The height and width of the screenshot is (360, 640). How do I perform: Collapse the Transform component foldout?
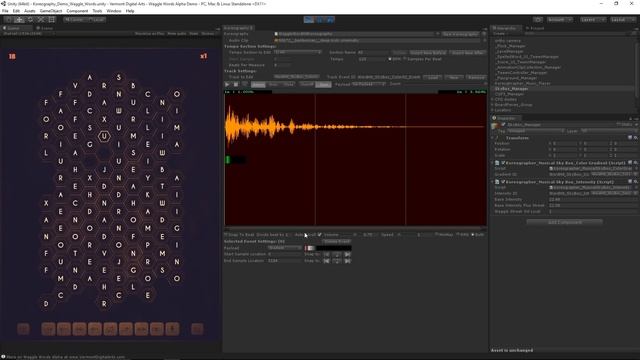click(x=493, y=138)
